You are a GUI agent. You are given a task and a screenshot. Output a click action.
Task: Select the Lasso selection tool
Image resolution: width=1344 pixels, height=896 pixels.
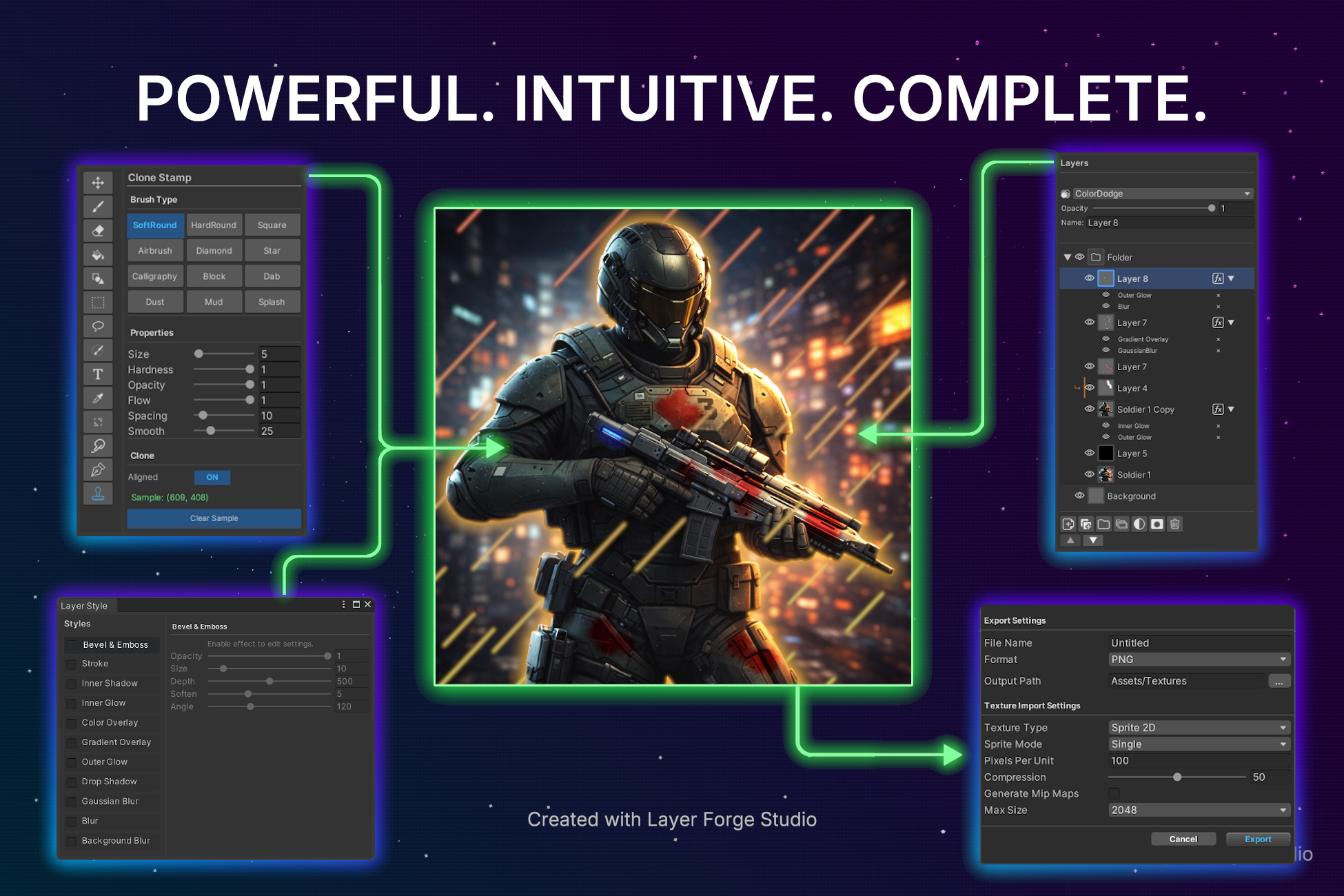[x=98, y=326]
